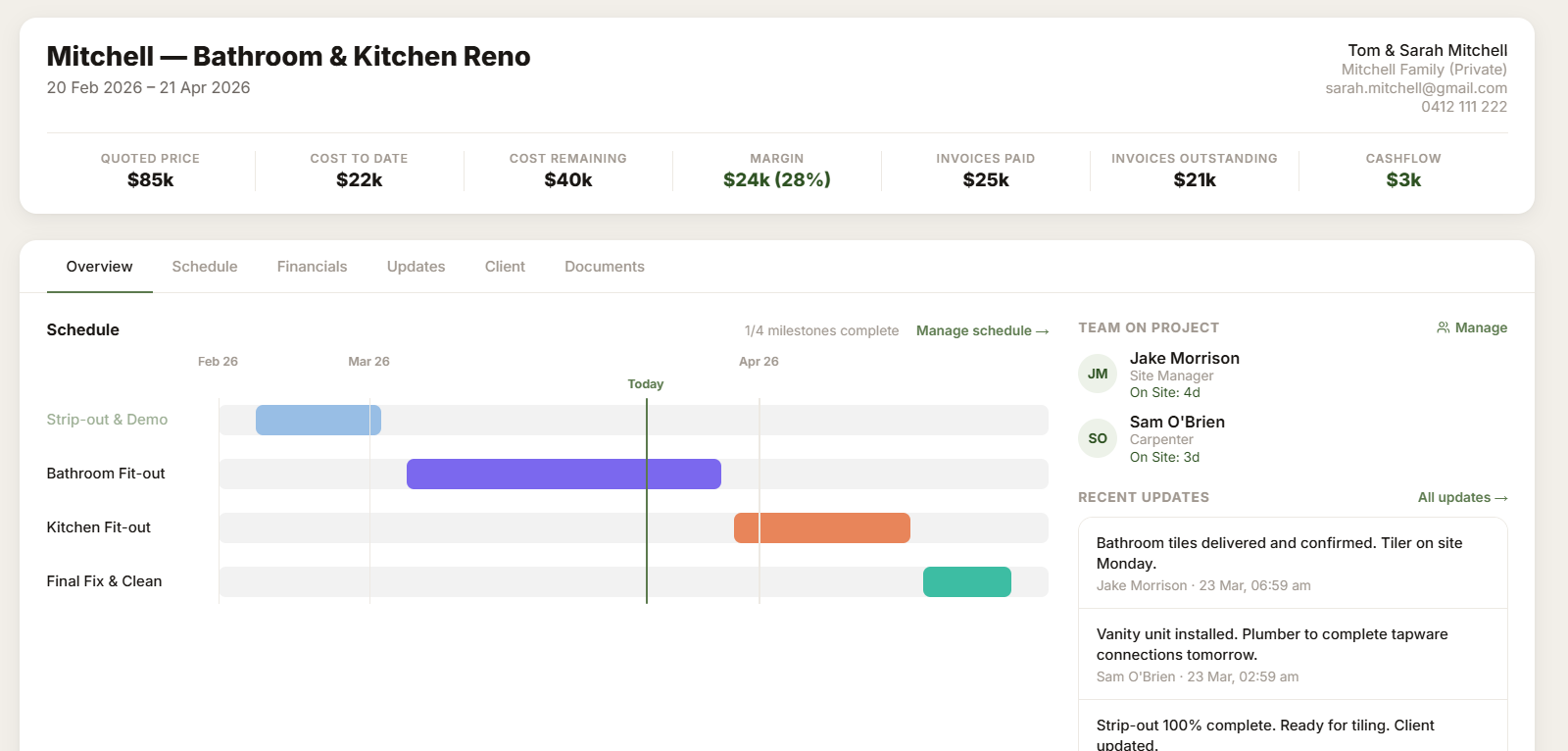Click the Today marker label
Screen dimensions: 1568x751
(646, 384)
